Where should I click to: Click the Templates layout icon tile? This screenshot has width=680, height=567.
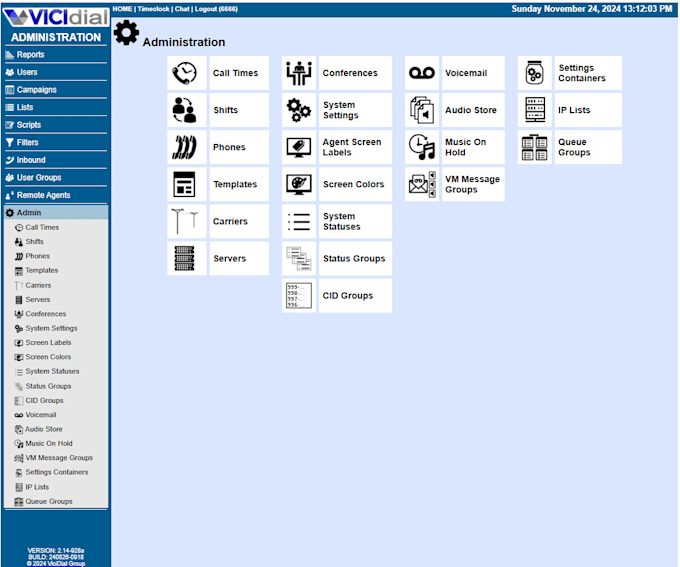(x=186, y=184)
